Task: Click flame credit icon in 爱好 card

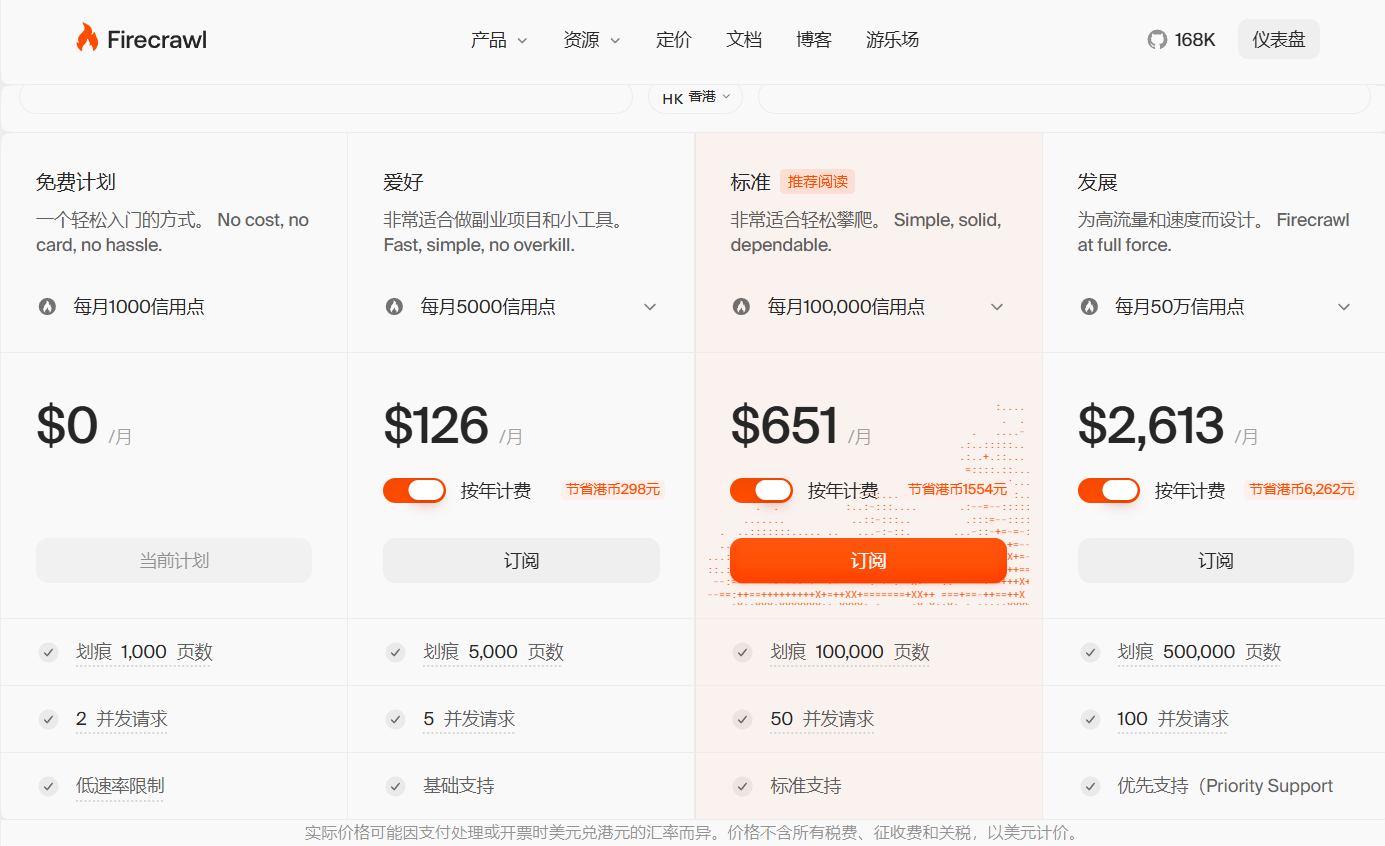Action: pos(394,307)
